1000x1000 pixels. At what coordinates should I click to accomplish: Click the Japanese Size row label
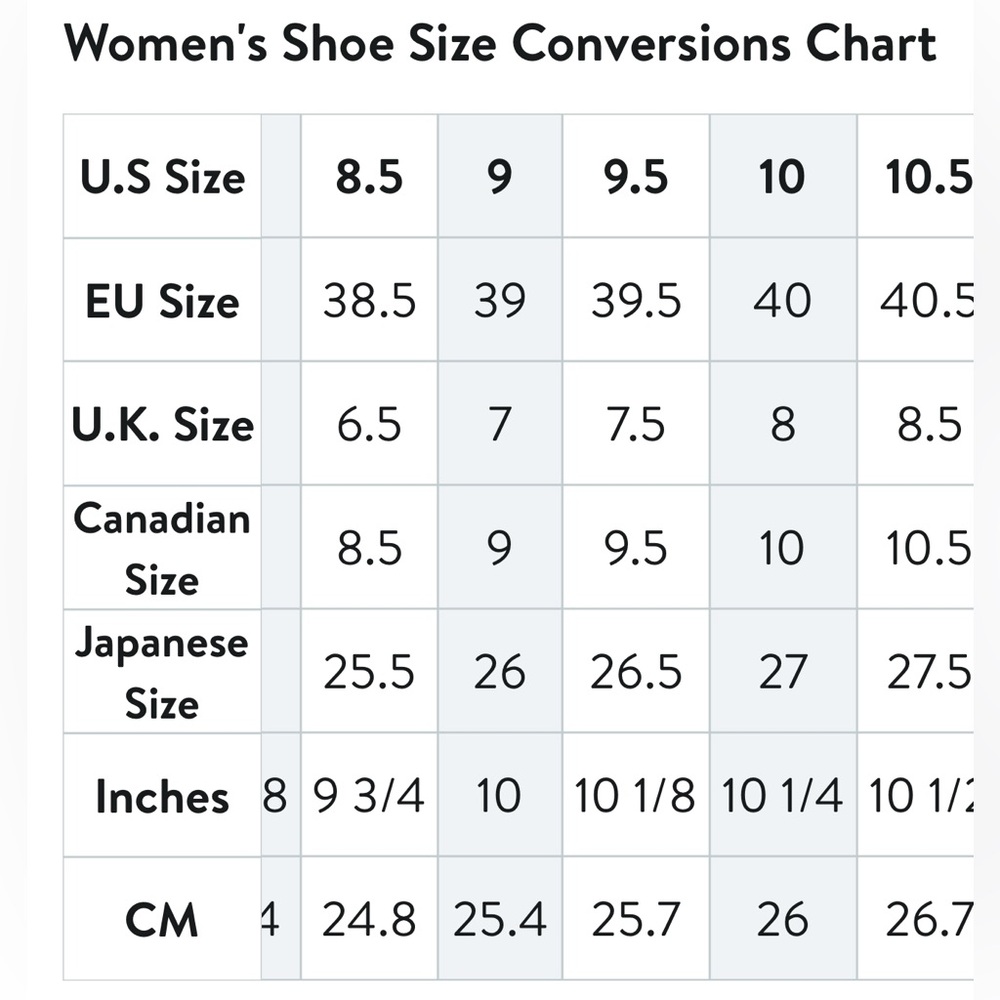(x=162, y=671)
